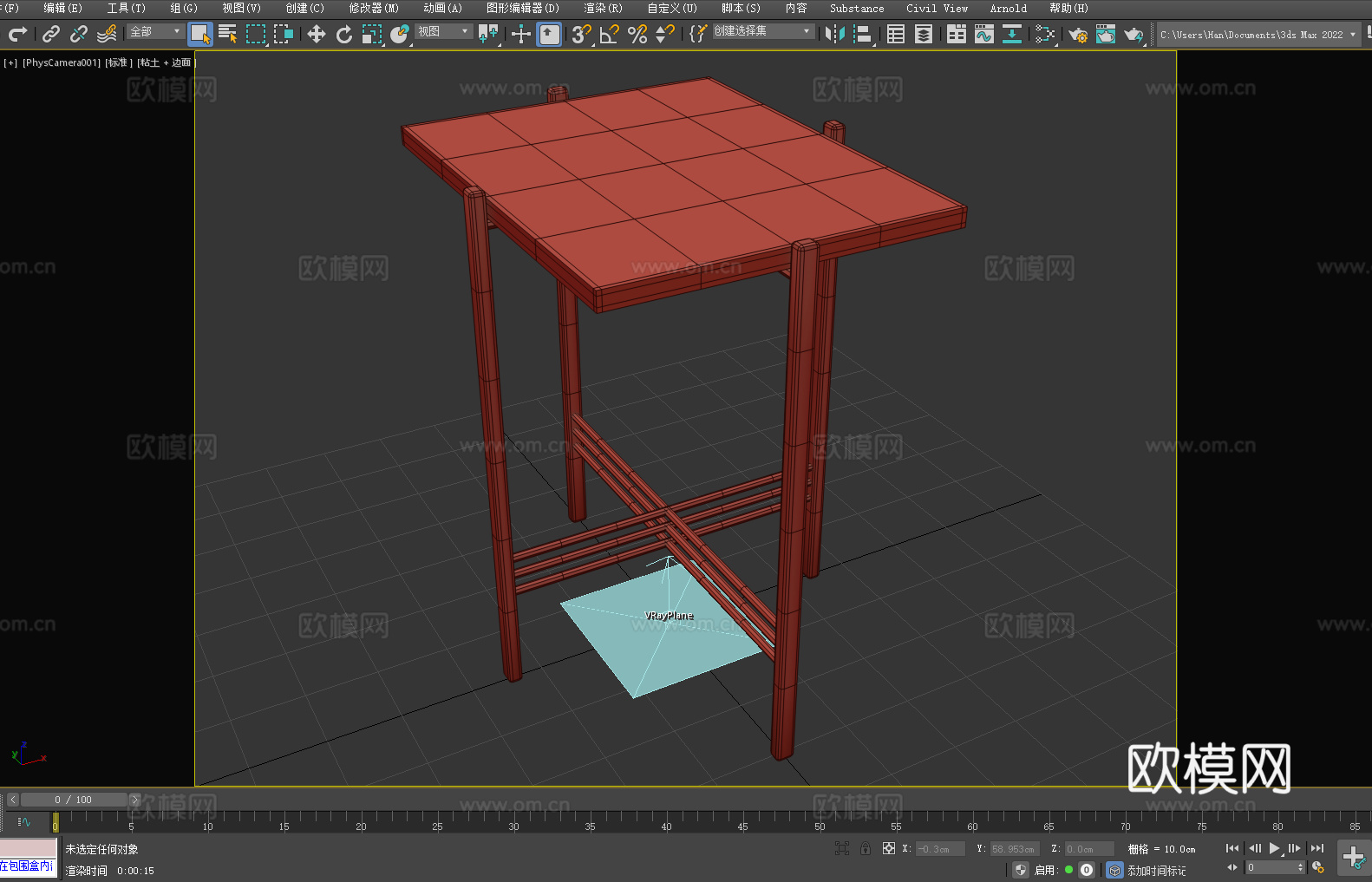Toggle the Ribbon display icon
Screen dimensions: 1372x882
click(957, 34)
